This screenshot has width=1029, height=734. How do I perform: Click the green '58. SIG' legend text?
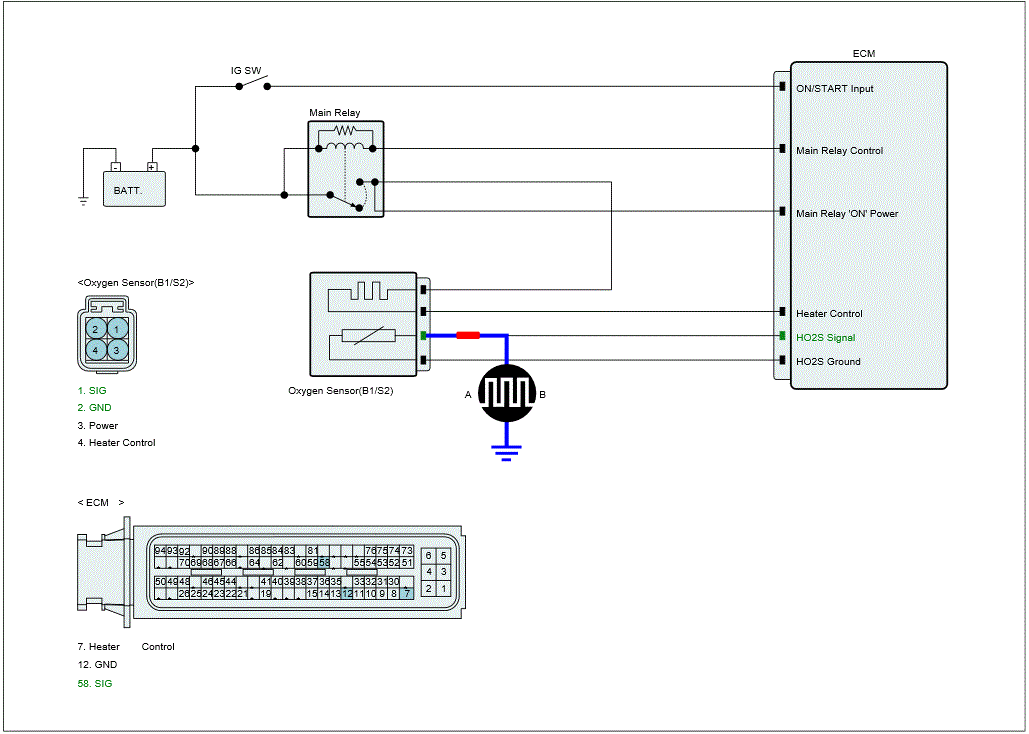pos(95,683)
